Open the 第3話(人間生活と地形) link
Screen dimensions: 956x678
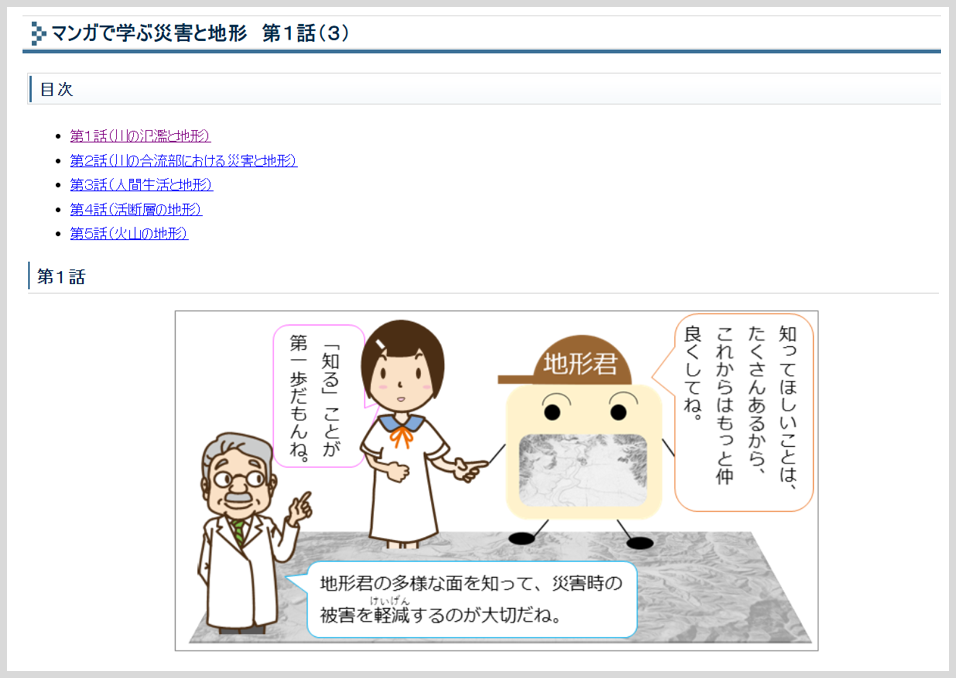pyautogui.click(x=141, y=185)
